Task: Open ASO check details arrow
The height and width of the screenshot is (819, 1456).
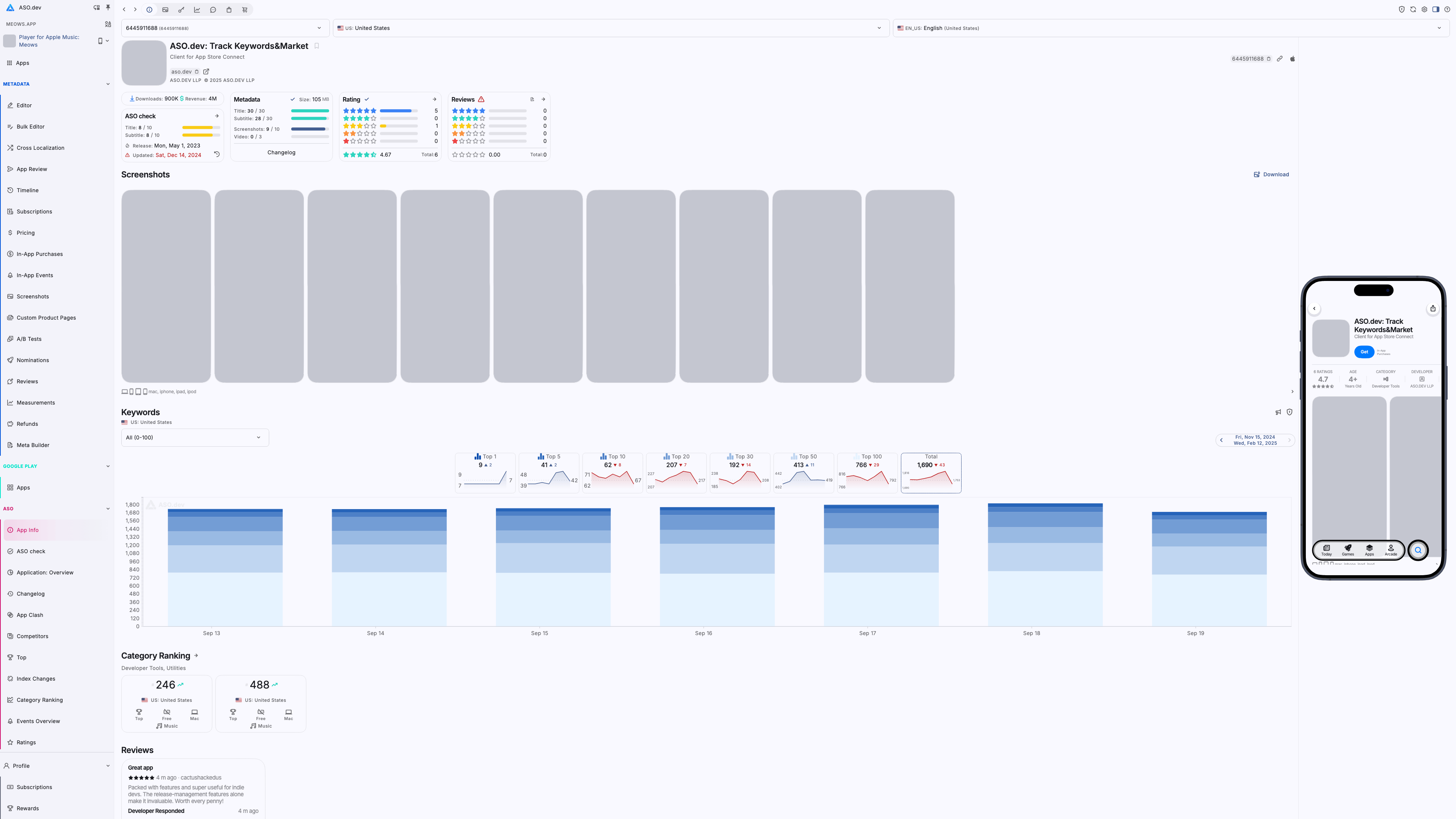Action: (x=217, y=116)
